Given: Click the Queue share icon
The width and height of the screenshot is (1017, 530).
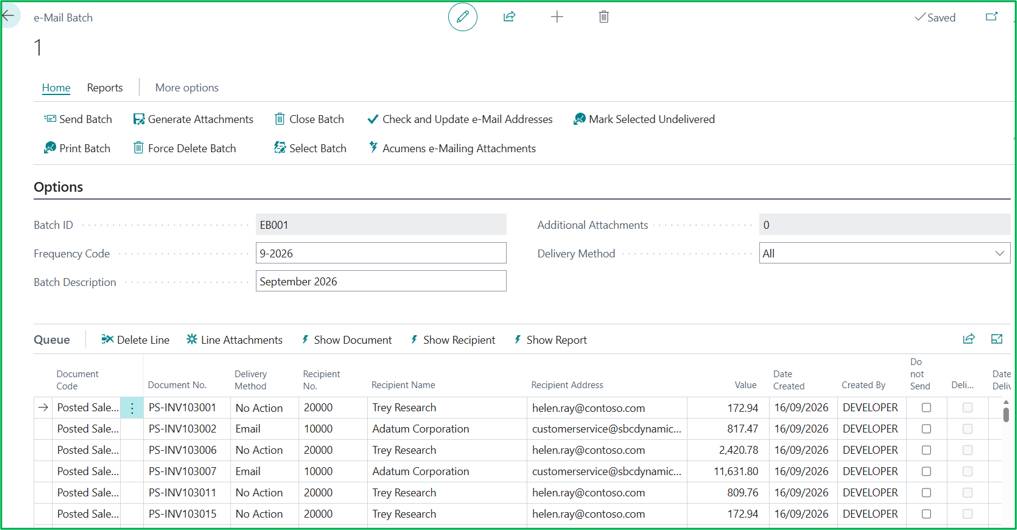Looking at the screenshot, I should click(x=968, y=339).
